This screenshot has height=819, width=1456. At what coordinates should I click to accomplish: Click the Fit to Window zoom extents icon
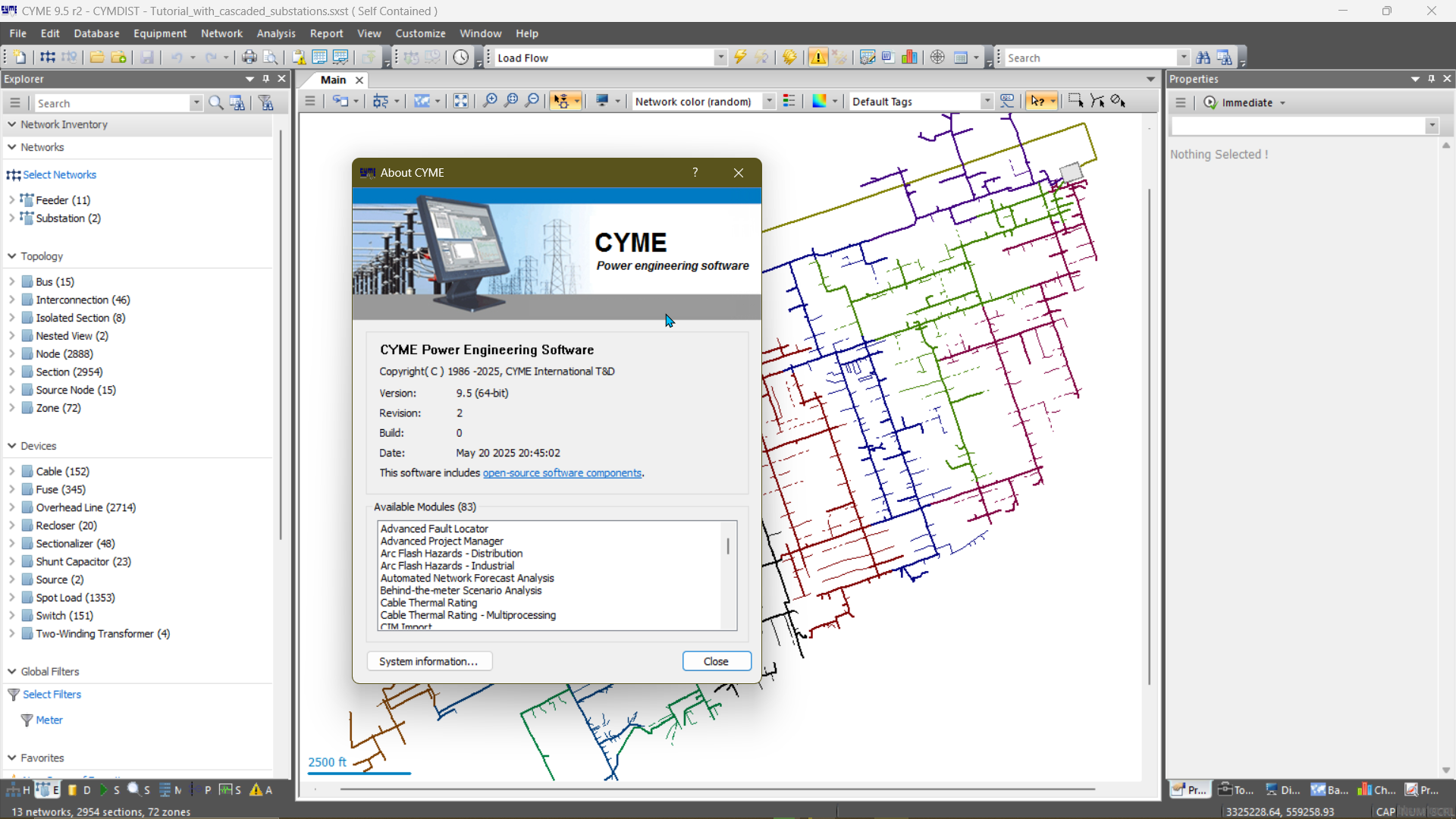[460, 101]
